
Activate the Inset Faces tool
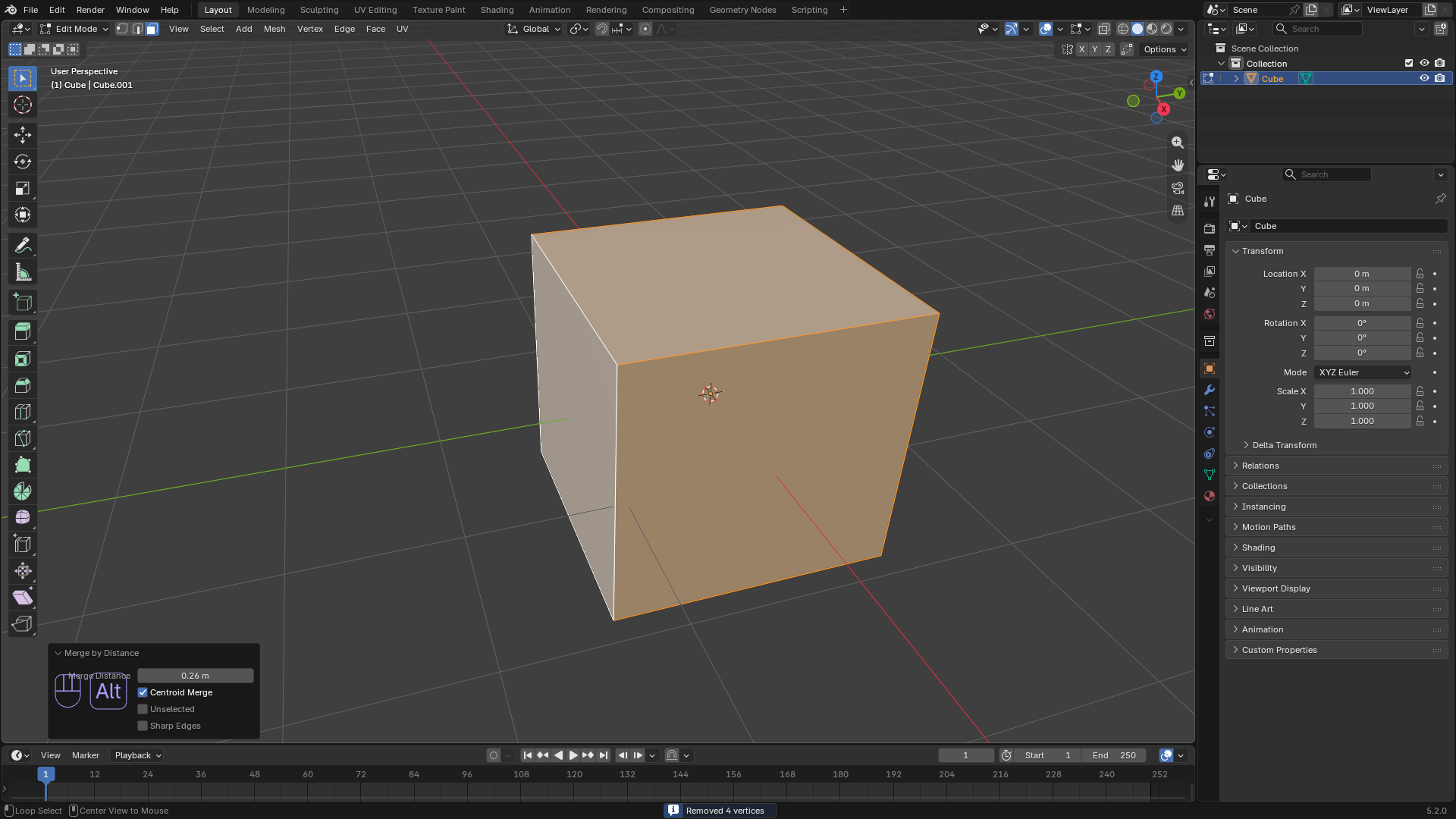pyautogui.click(x=23, y=359)
